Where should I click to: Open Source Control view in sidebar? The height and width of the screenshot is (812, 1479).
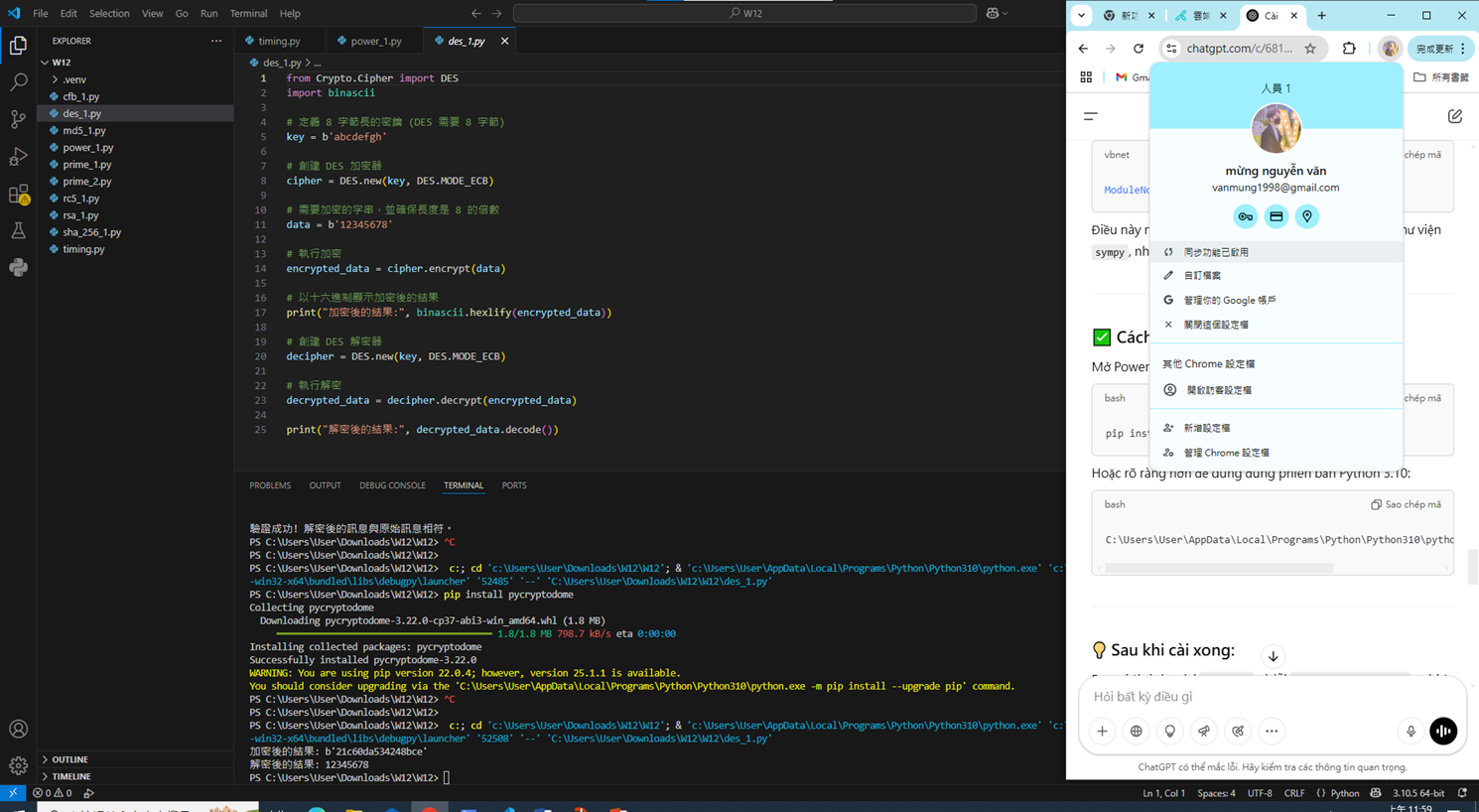pyautogui.click(x=18, y=119)
